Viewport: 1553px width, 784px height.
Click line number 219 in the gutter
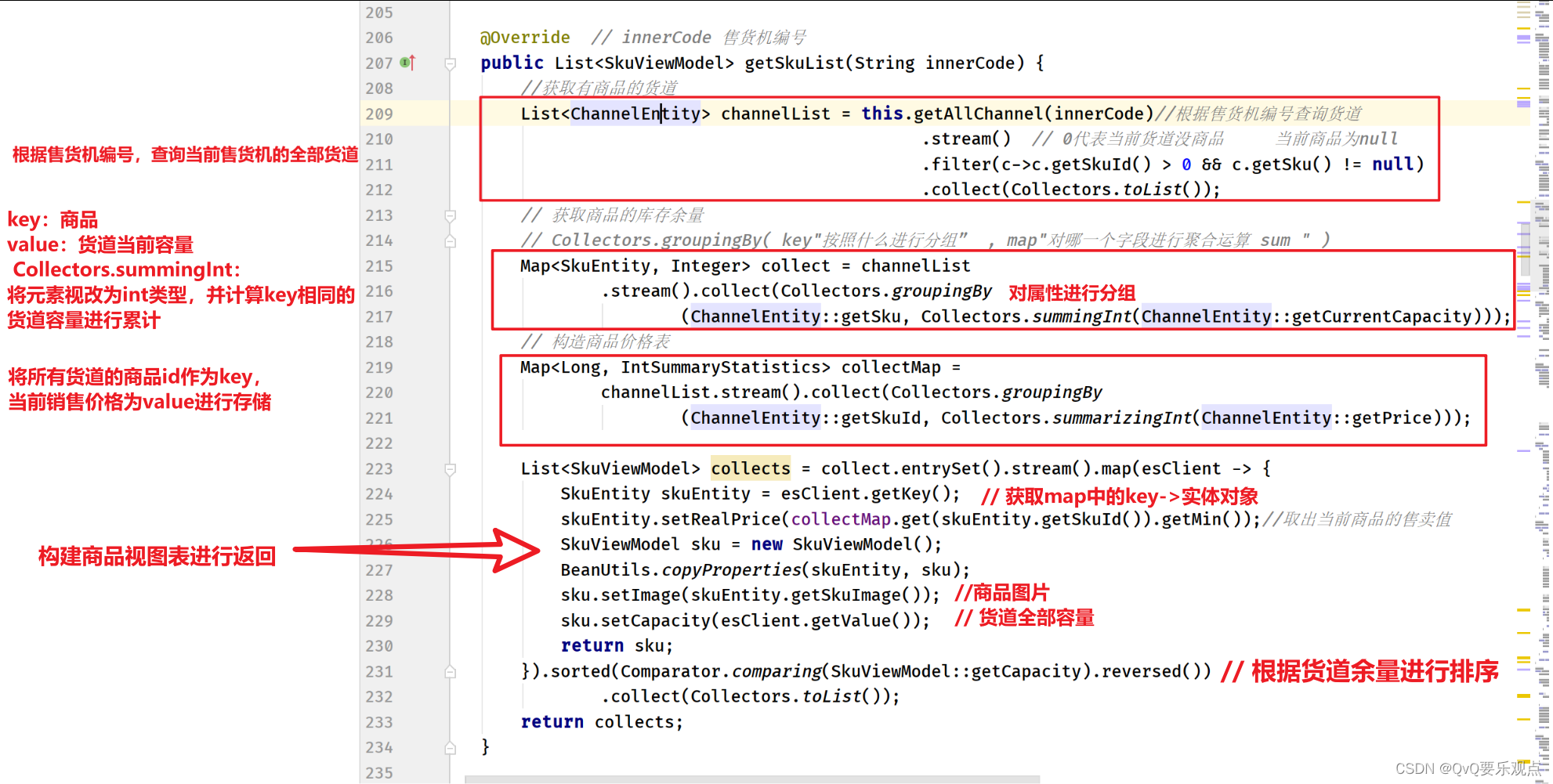click(379, 367)
